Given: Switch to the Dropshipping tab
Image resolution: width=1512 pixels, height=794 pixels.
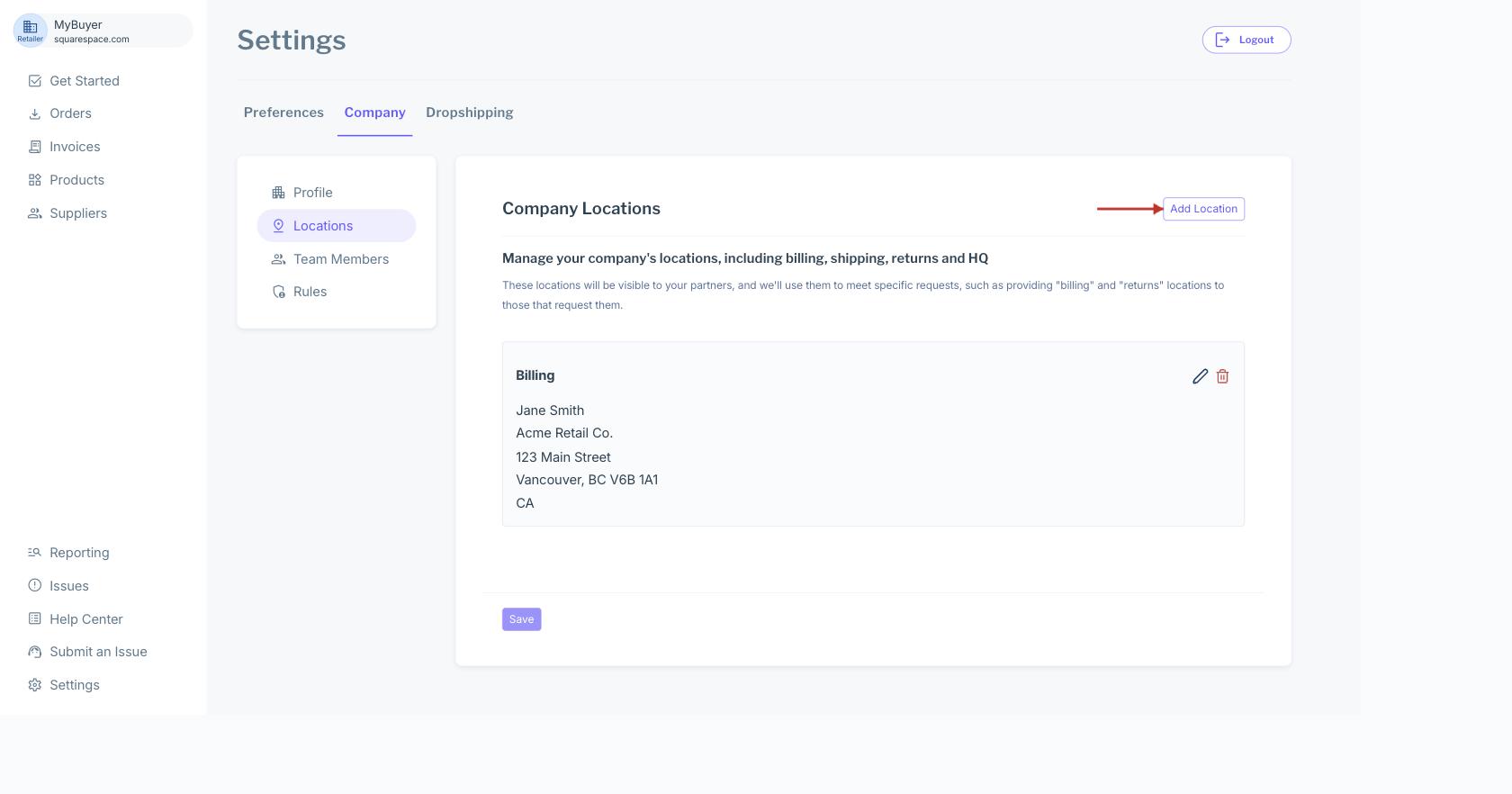Looking at the screenshot, I should tap(469, 113).
